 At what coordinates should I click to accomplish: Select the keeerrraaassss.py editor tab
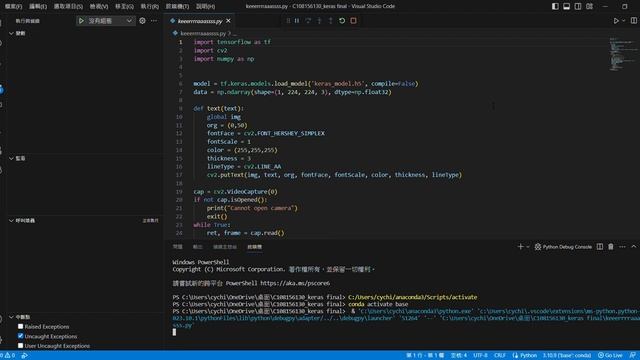[200, 21]
